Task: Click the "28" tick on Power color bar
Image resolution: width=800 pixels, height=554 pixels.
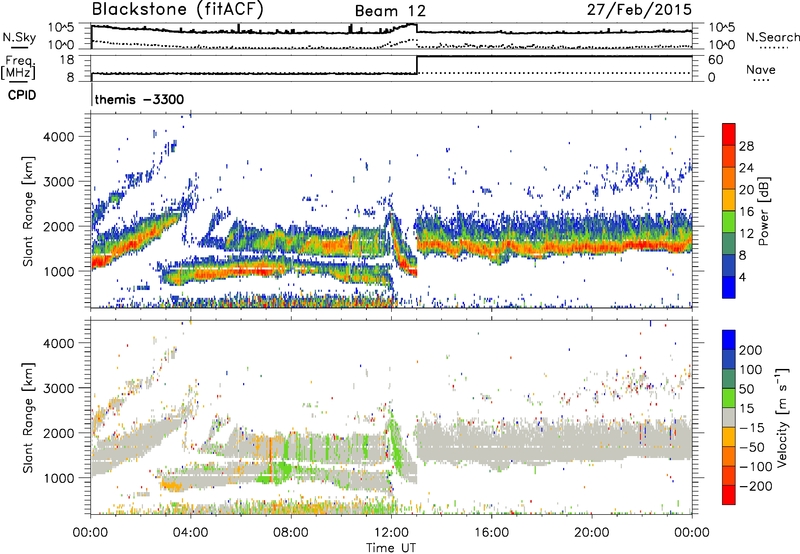Action: point(746,146)
